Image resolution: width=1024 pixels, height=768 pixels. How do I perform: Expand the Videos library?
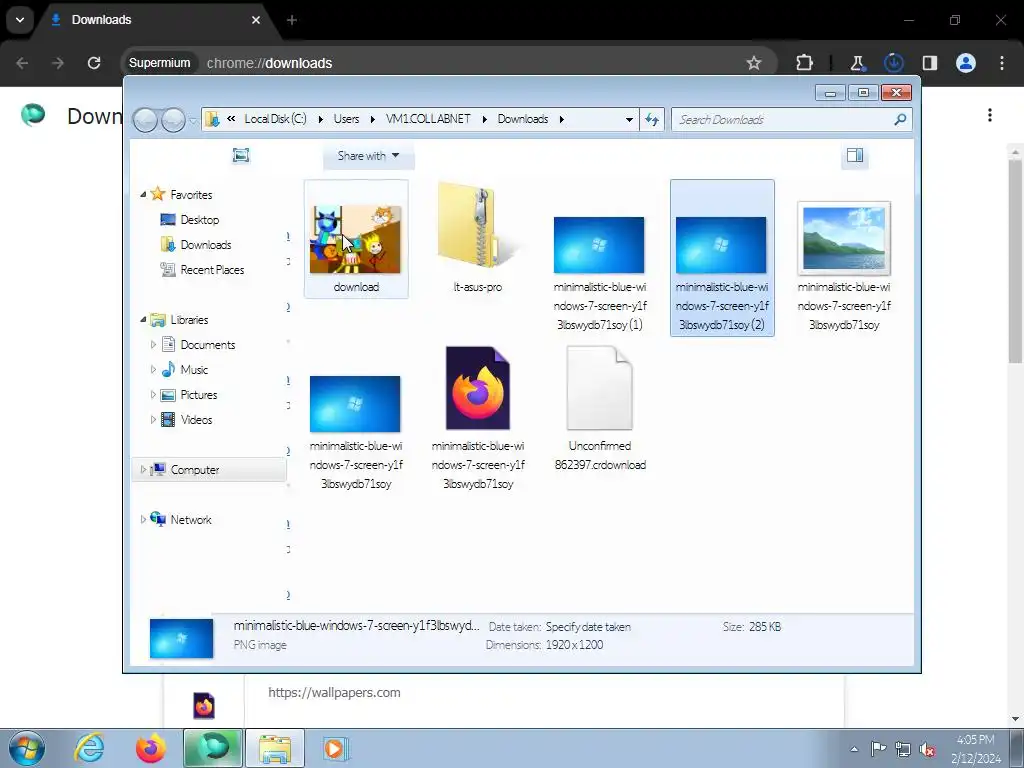[153, 420]
